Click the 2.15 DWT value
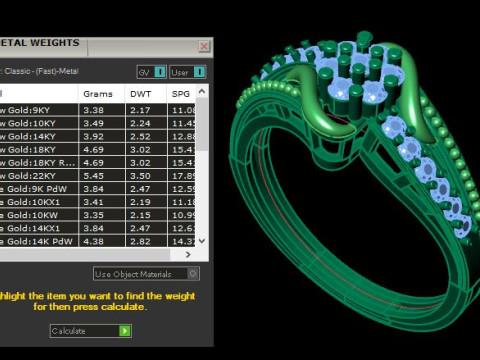Viewport: 480px width, 360px height. 140,215
